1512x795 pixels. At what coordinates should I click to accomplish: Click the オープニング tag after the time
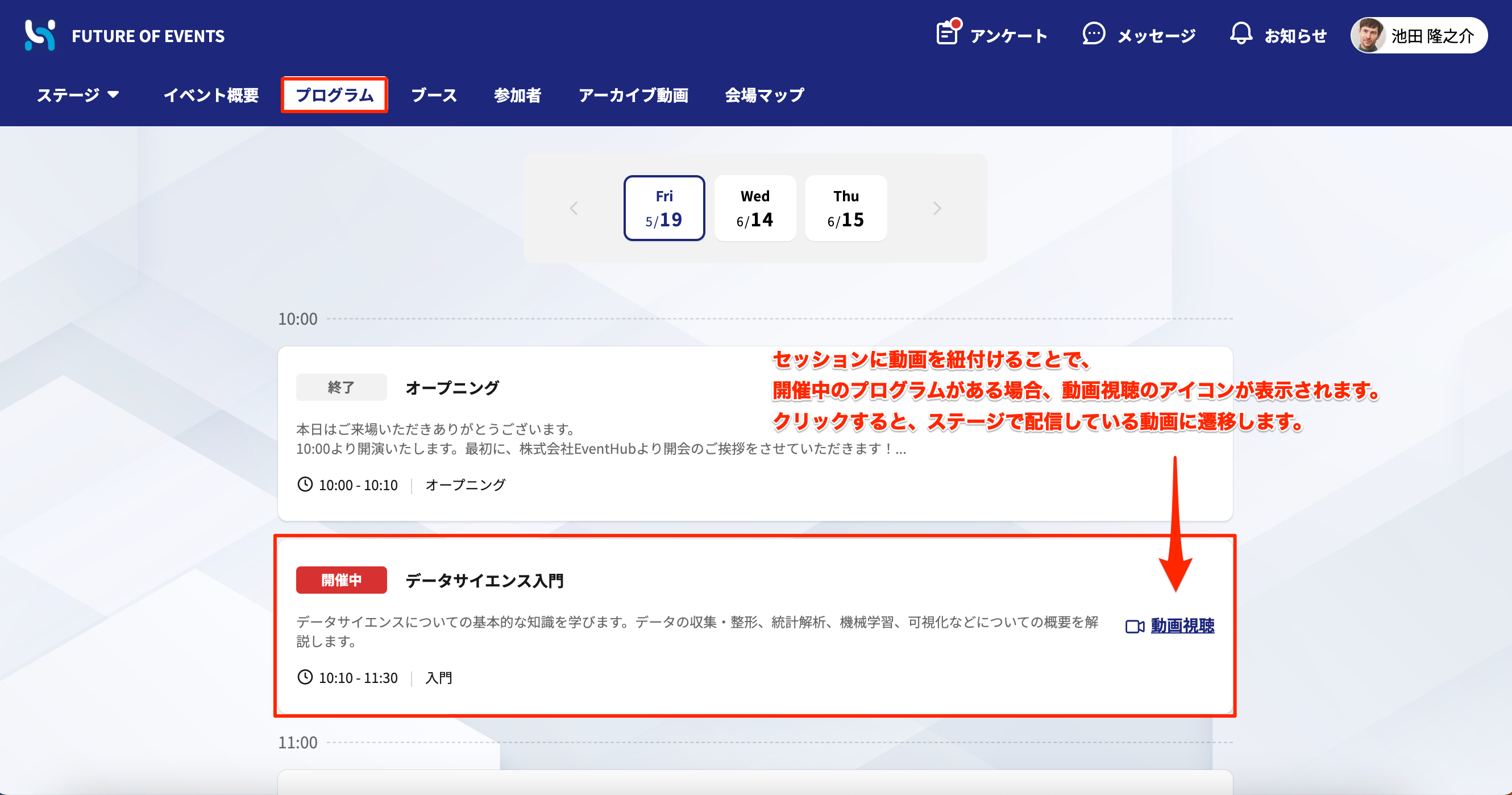click(x=465, y=485)
